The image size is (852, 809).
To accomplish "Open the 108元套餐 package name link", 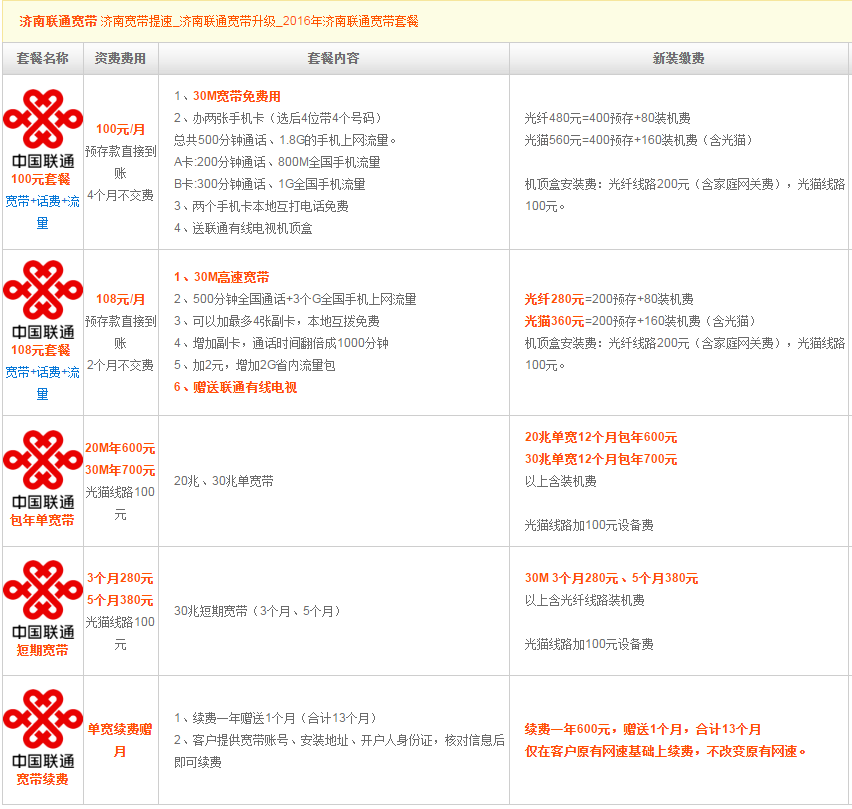I will (x=42, y=350).
